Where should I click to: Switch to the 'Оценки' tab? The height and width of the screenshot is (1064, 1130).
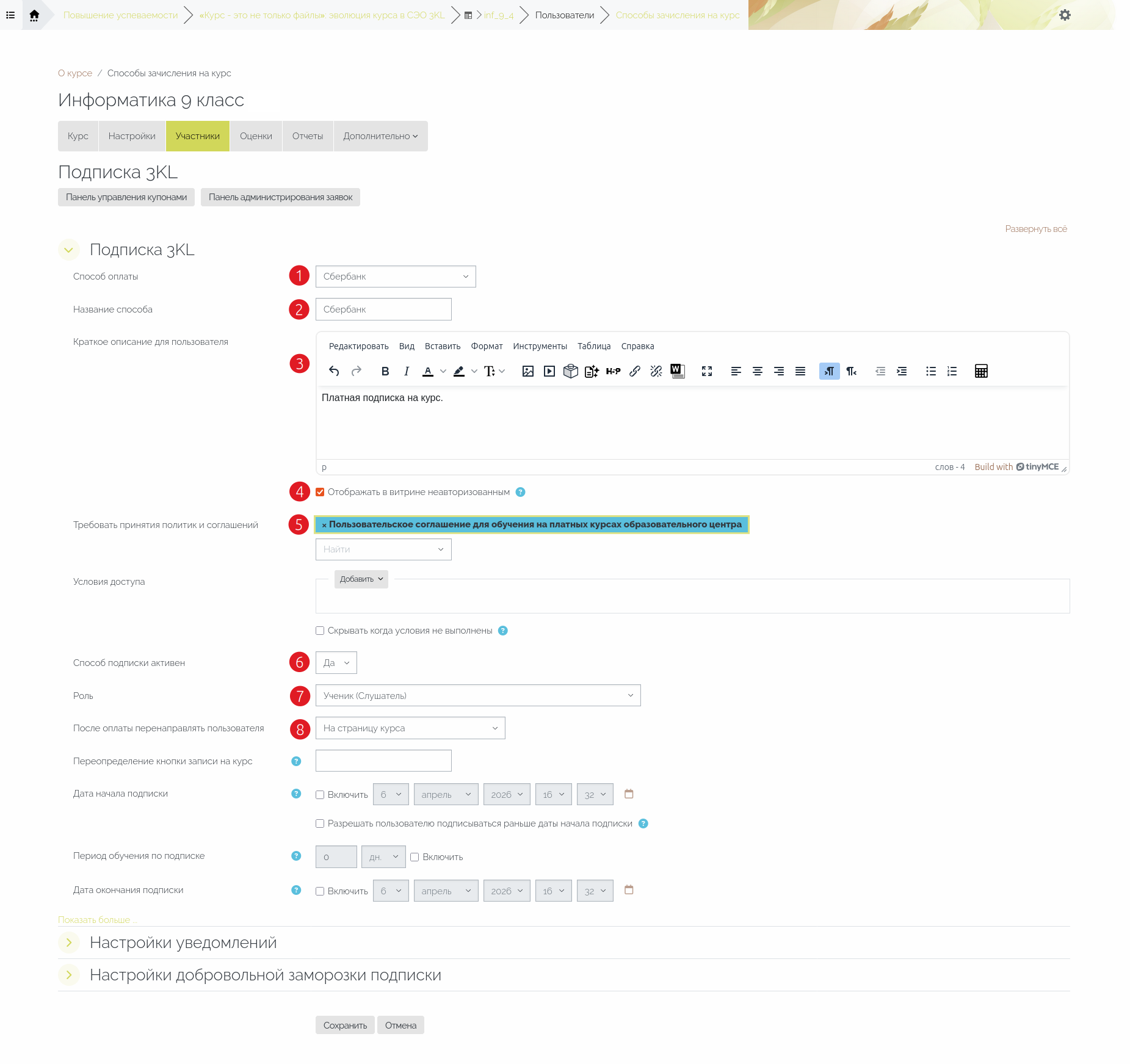click(x=256, y=136)
